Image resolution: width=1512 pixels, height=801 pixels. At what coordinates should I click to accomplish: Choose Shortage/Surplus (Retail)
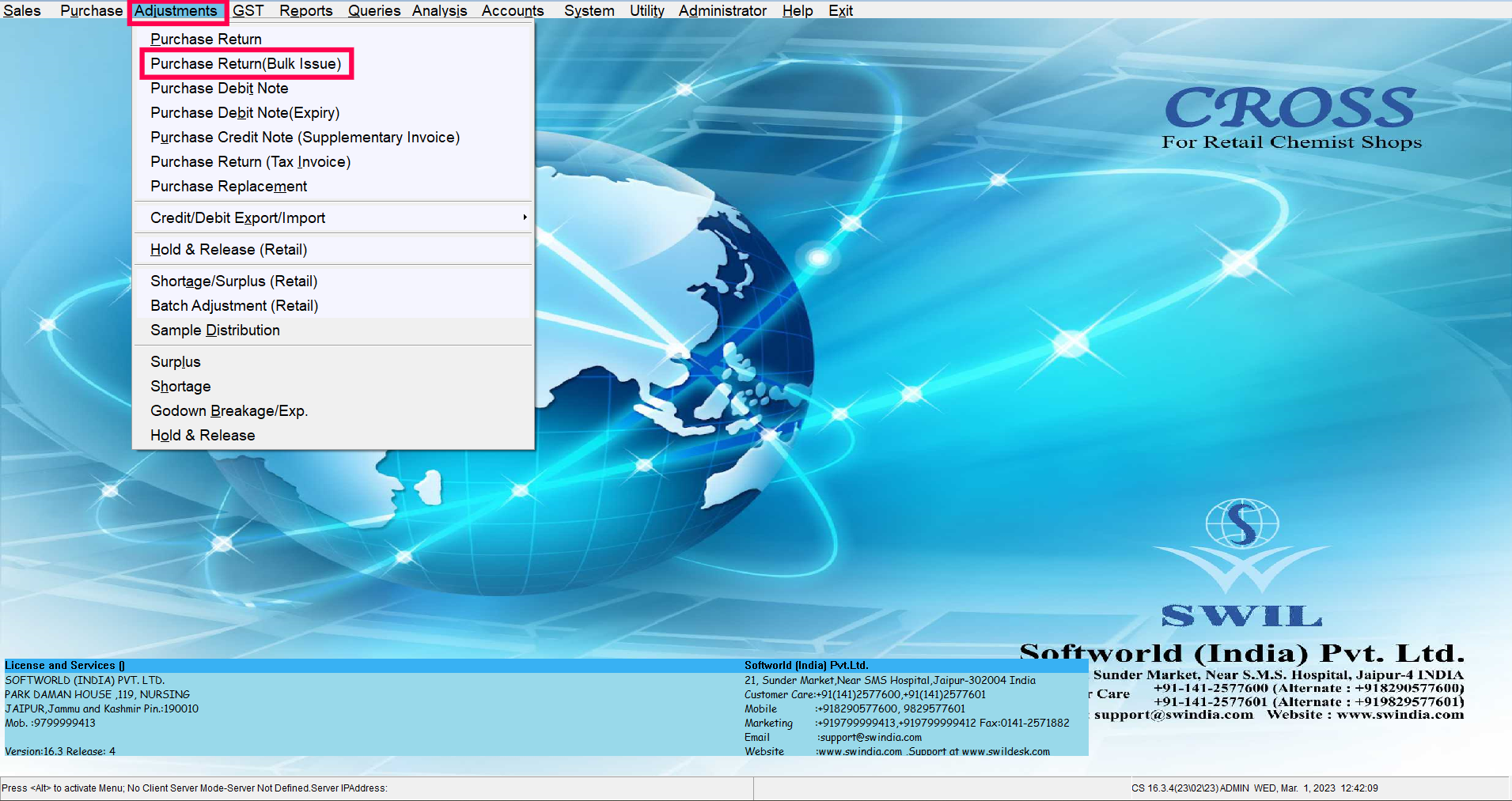[332, 281]
